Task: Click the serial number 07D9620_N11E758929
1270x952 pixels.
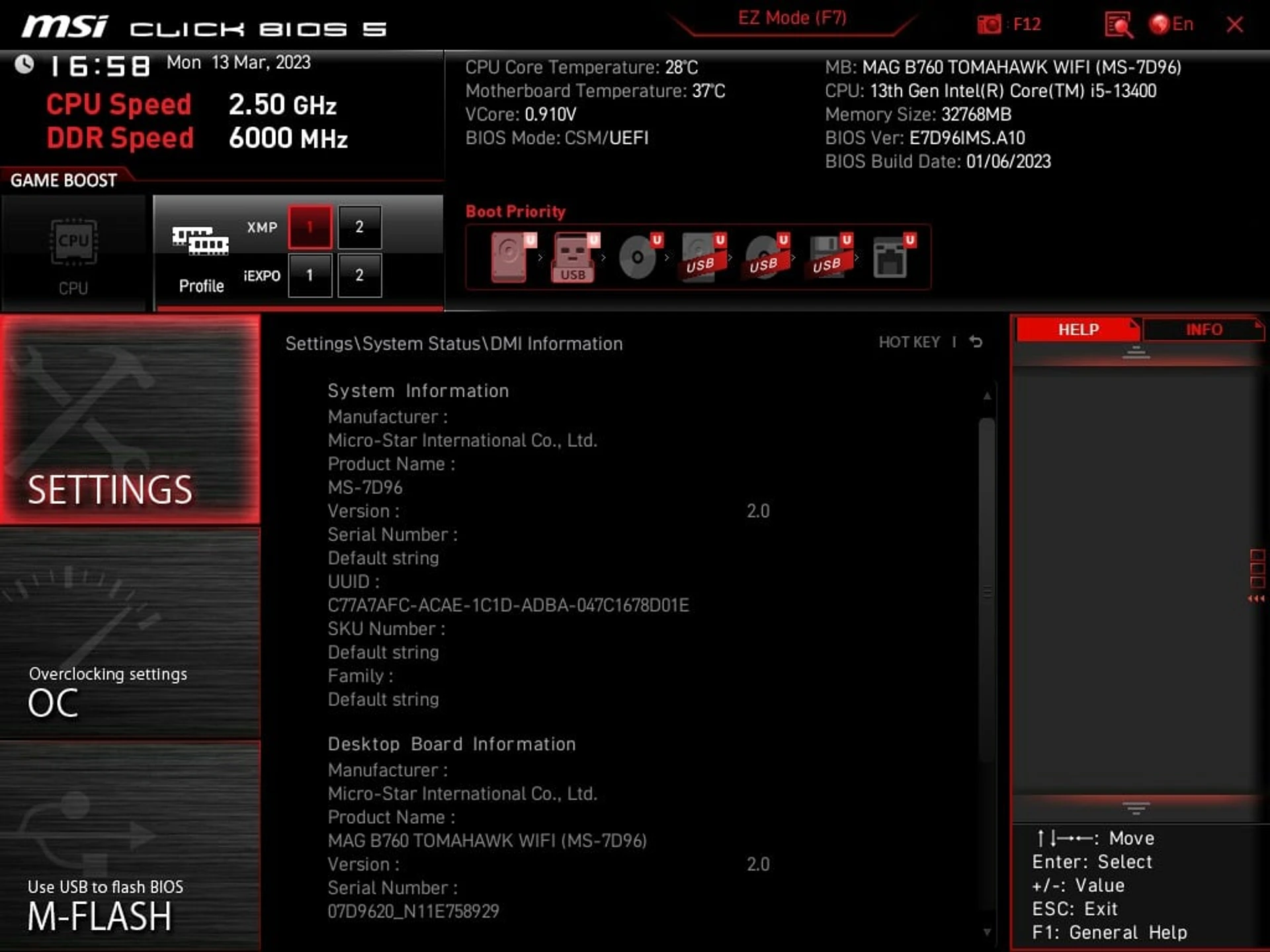Action: click(413, 911)
